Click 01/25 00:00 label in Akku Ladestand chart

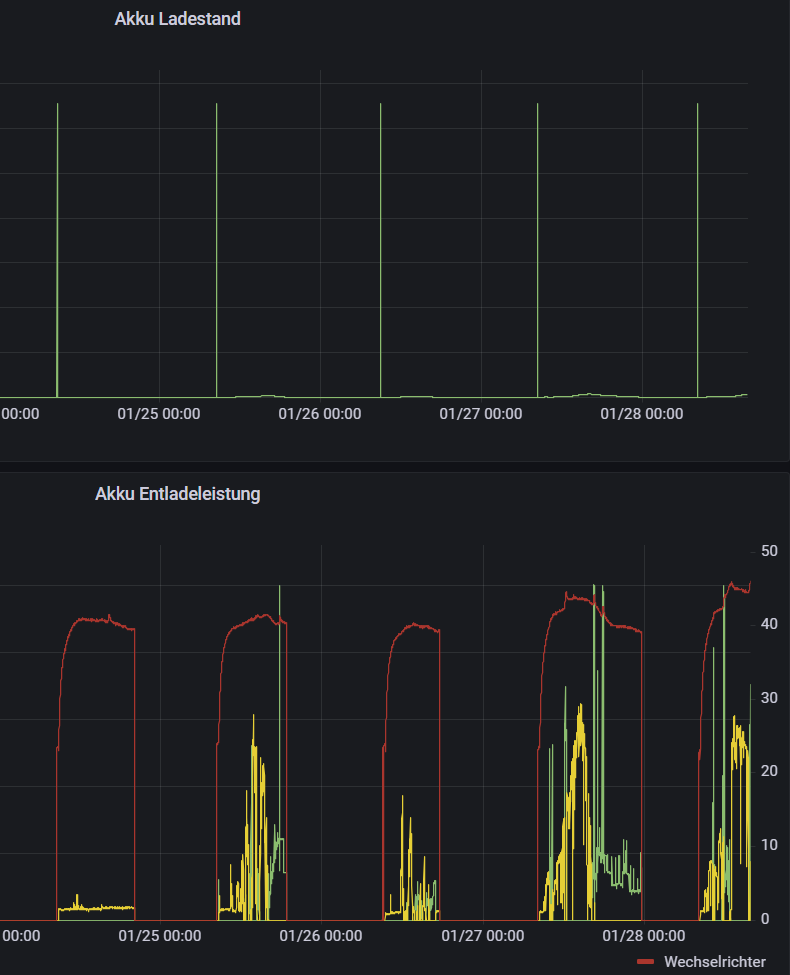159,413
